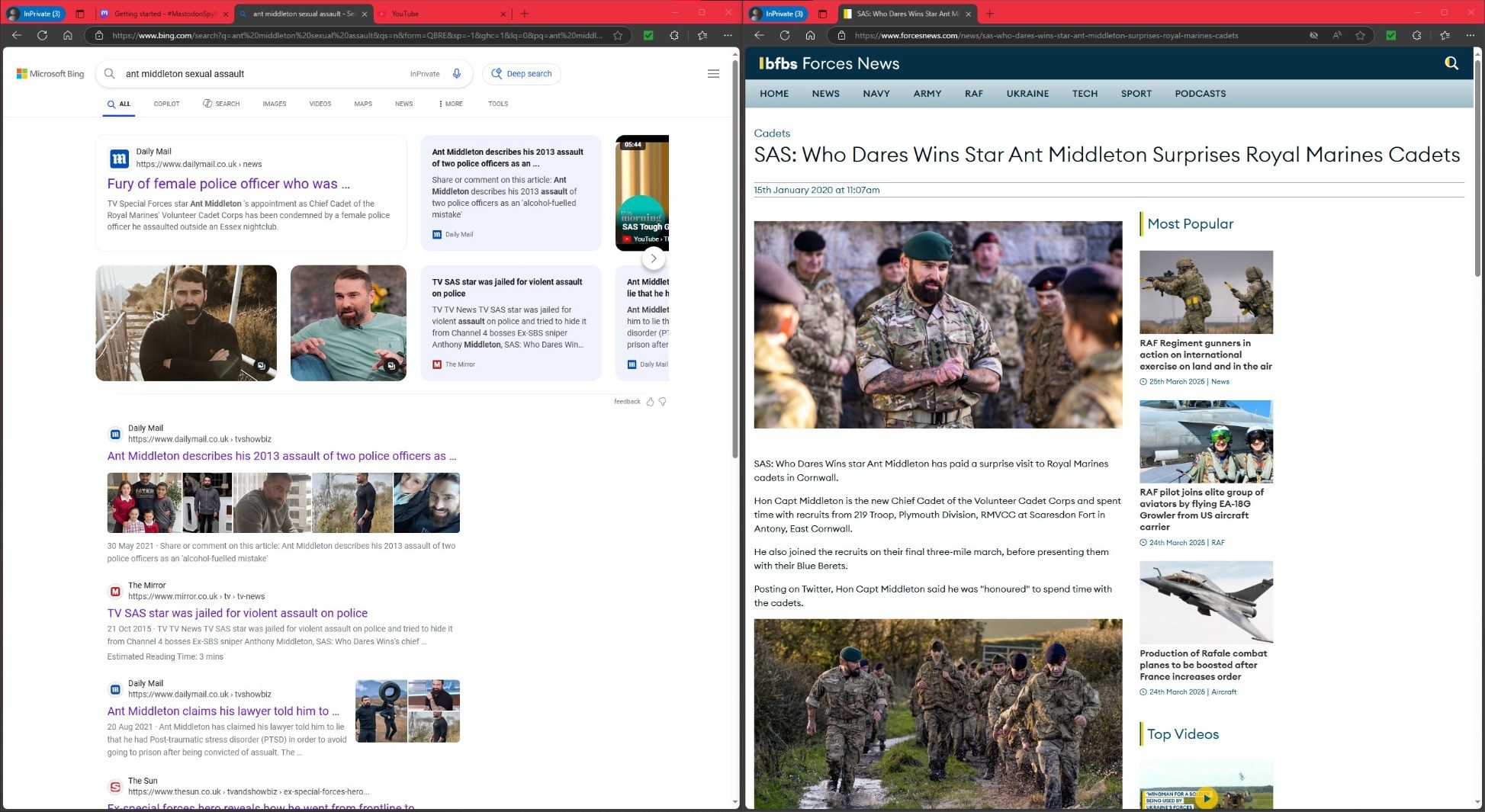Click the microphone voice search icon
The height and width of the screenshot is (812, 1485).
[x=457, y=74]
